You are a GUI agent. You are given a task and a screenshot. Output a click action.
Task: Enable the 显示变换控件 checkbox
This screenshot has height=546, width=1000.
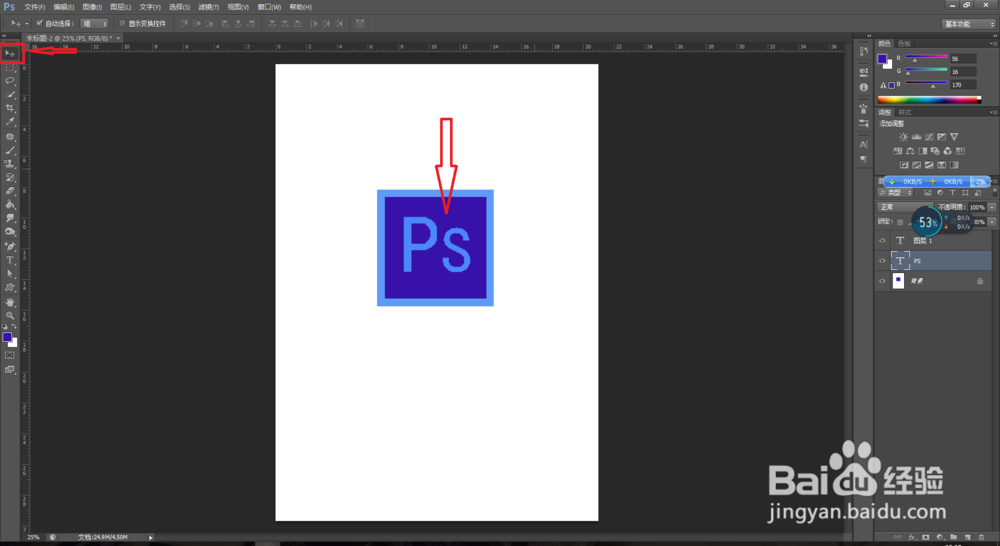click(122, 23)
